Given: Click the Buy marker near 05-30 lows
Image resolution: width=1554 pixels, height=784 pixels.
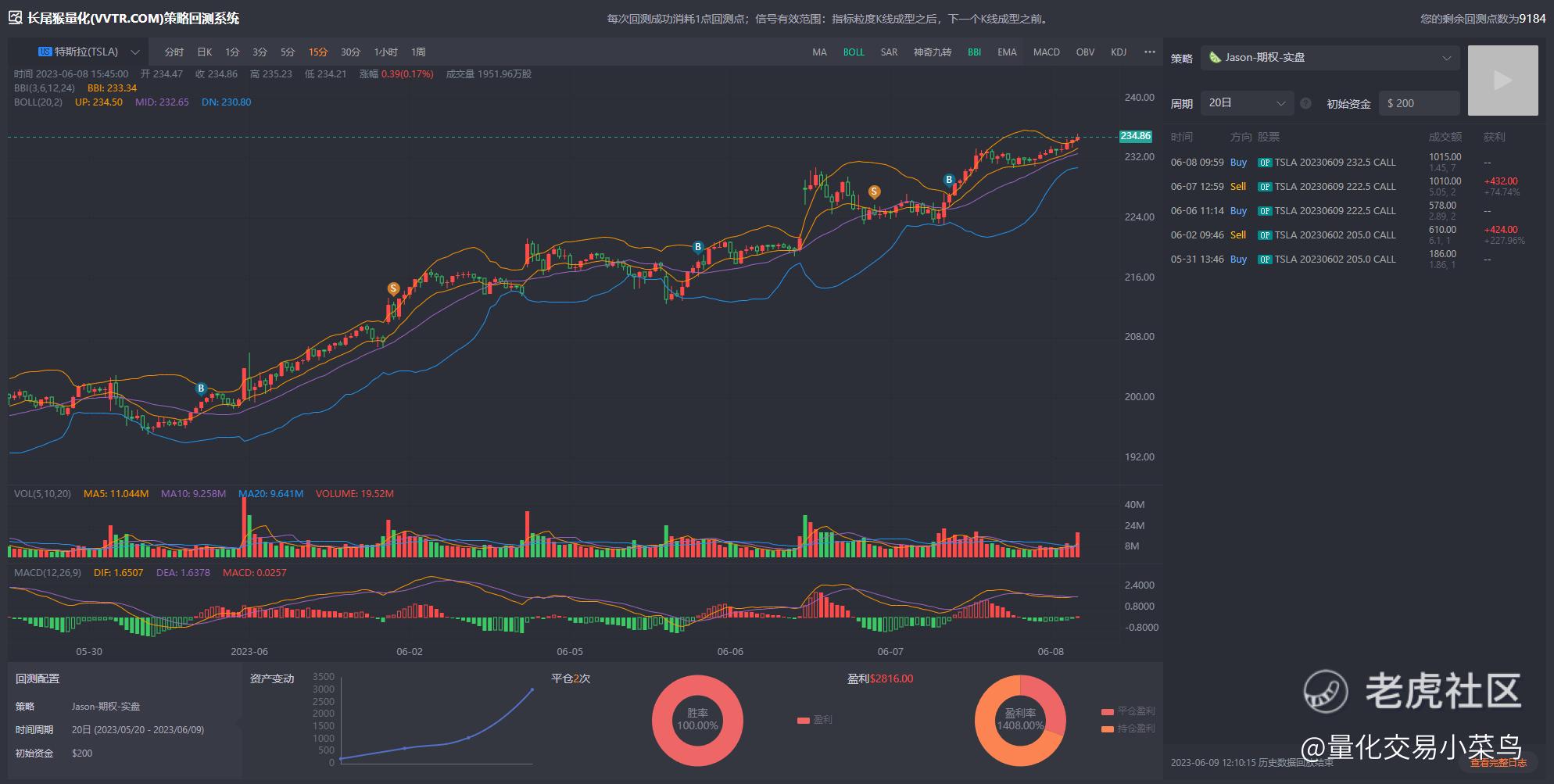Looking at the screenshot, I should coord(201,388).
